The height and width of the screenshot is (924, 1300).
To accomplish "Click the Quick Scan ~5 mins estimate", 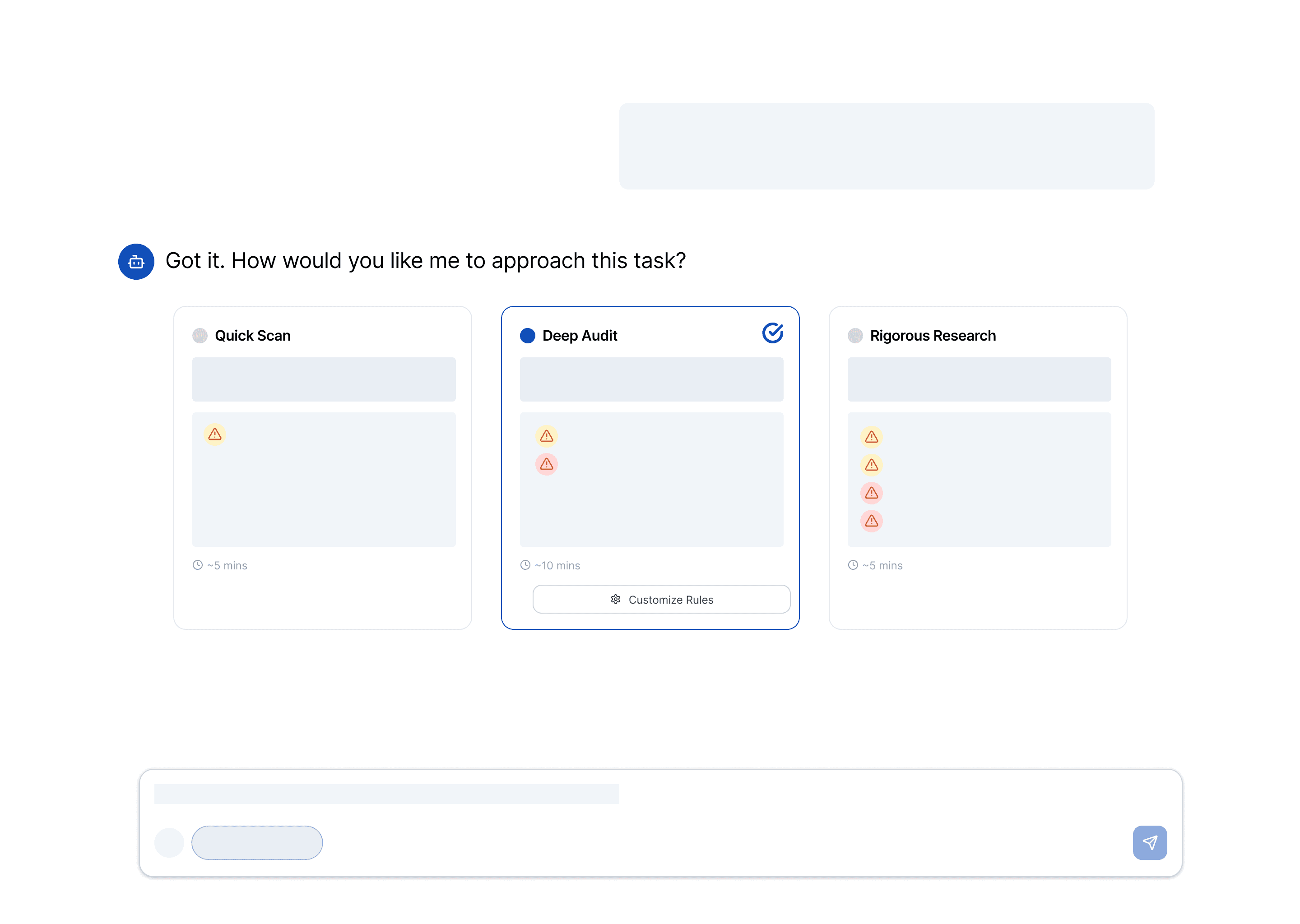I will [x=227, y=566].
